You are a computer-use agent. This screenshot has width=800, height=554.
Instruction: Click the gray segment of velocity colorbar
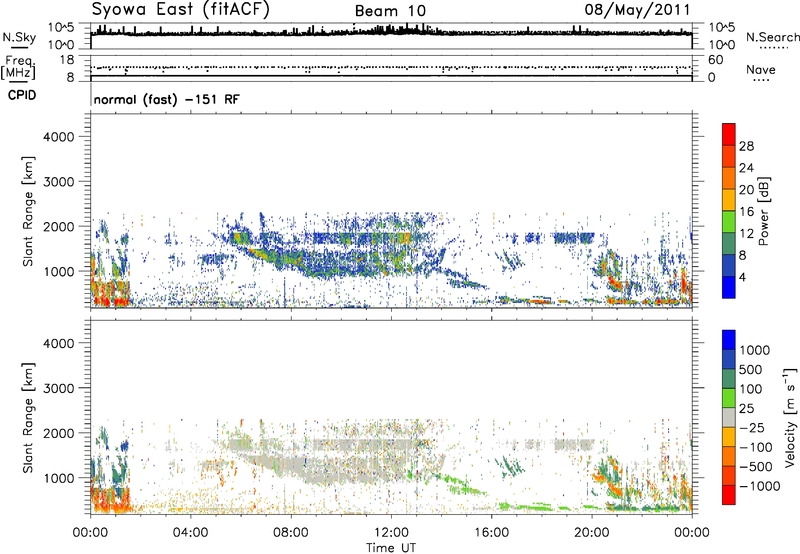[729, 417]
